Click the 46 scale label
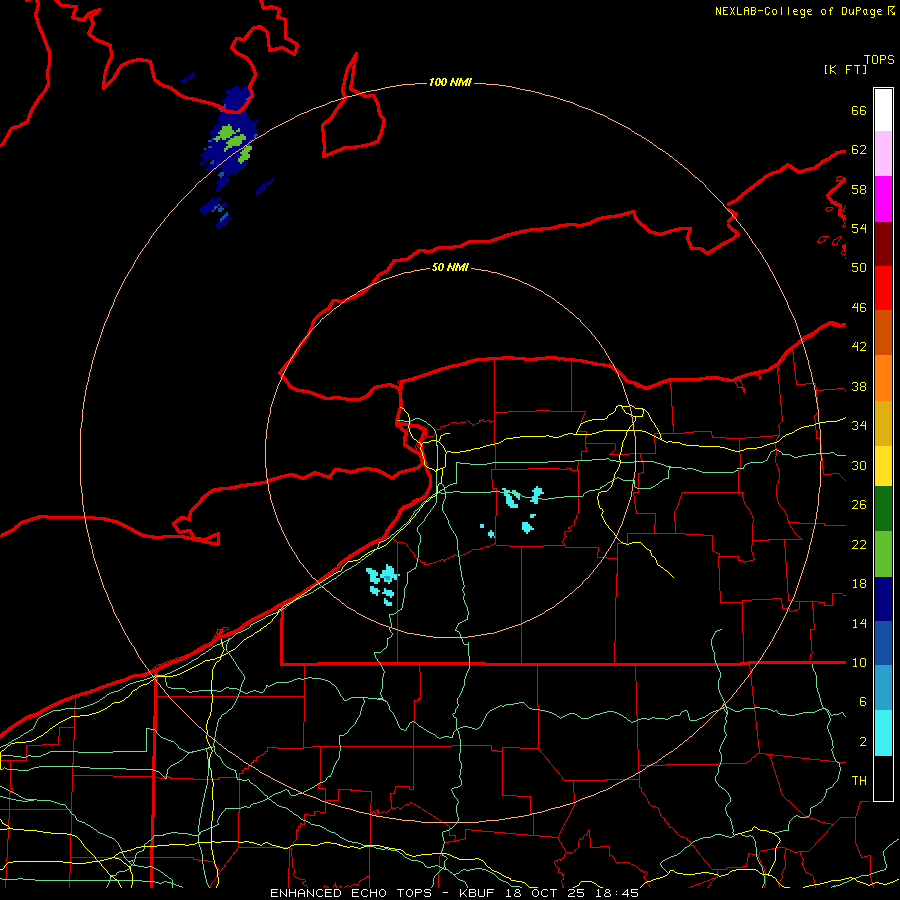Image resolution: width=900 pixels, height=900 pixels. [x=859, y=308]
